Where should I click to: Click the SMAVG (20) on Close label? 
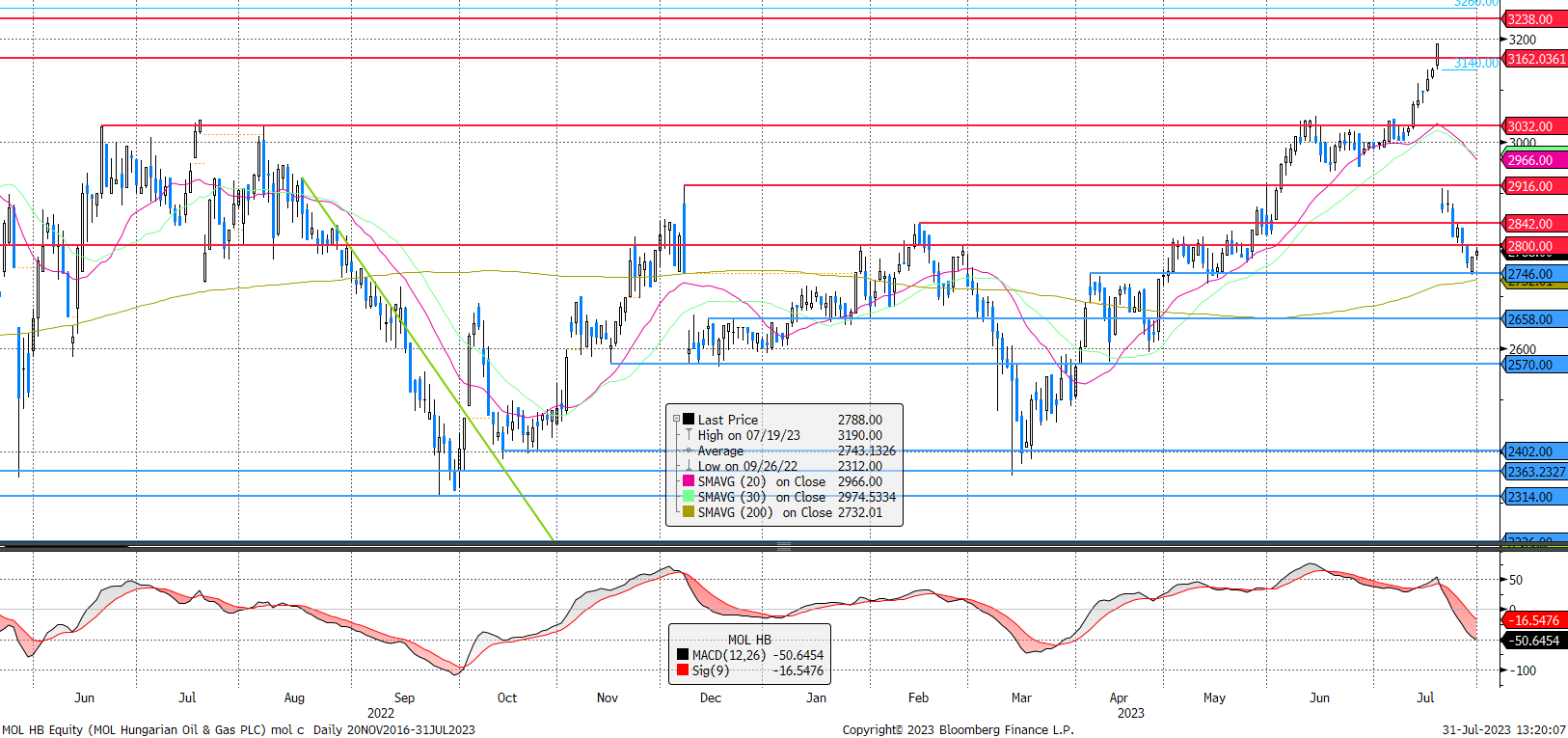(x=762, y=481)
